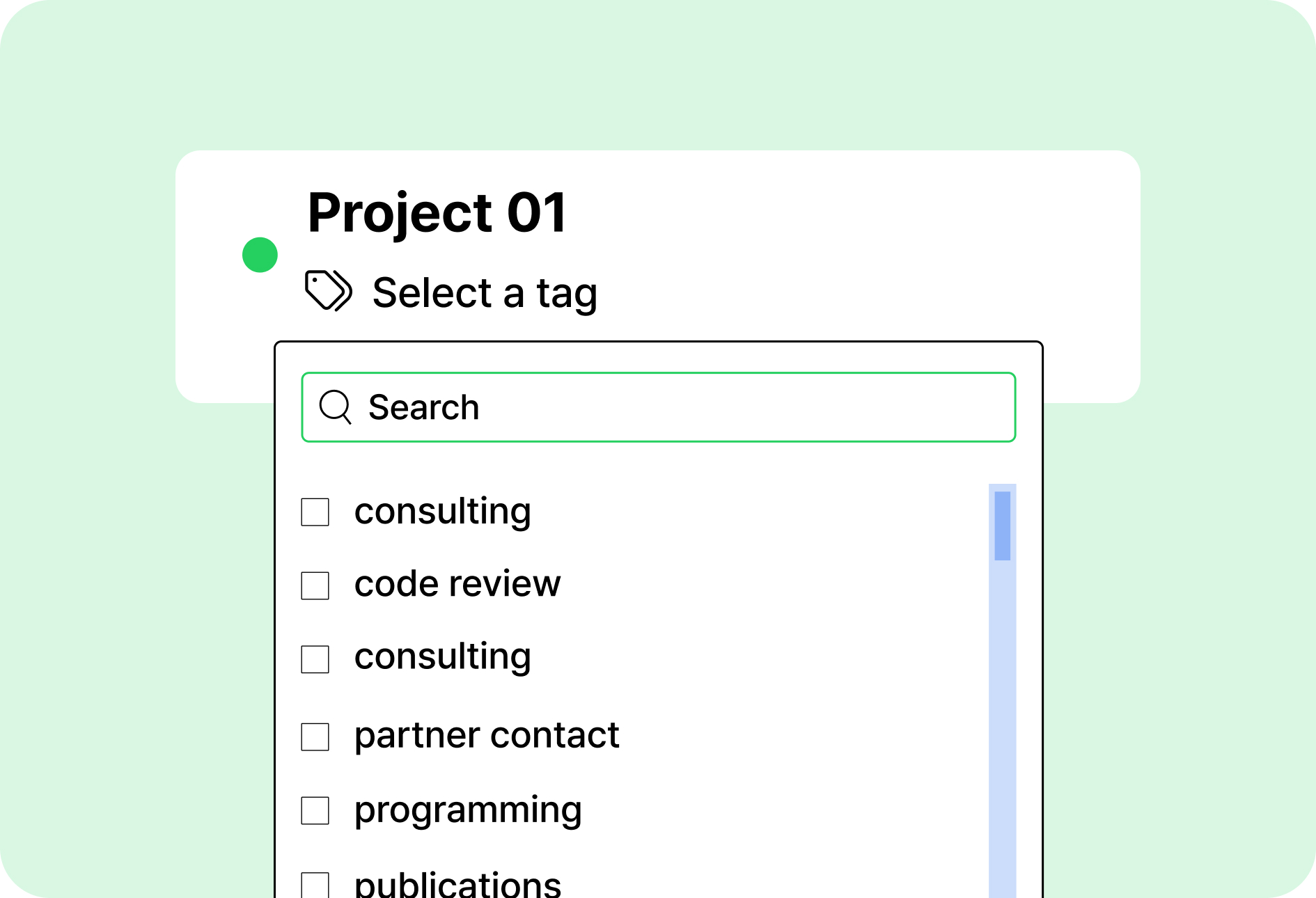The width and height of the screenshot is (1316, 898).
Task: Choose the code review tag label
Action: [457, 583]
